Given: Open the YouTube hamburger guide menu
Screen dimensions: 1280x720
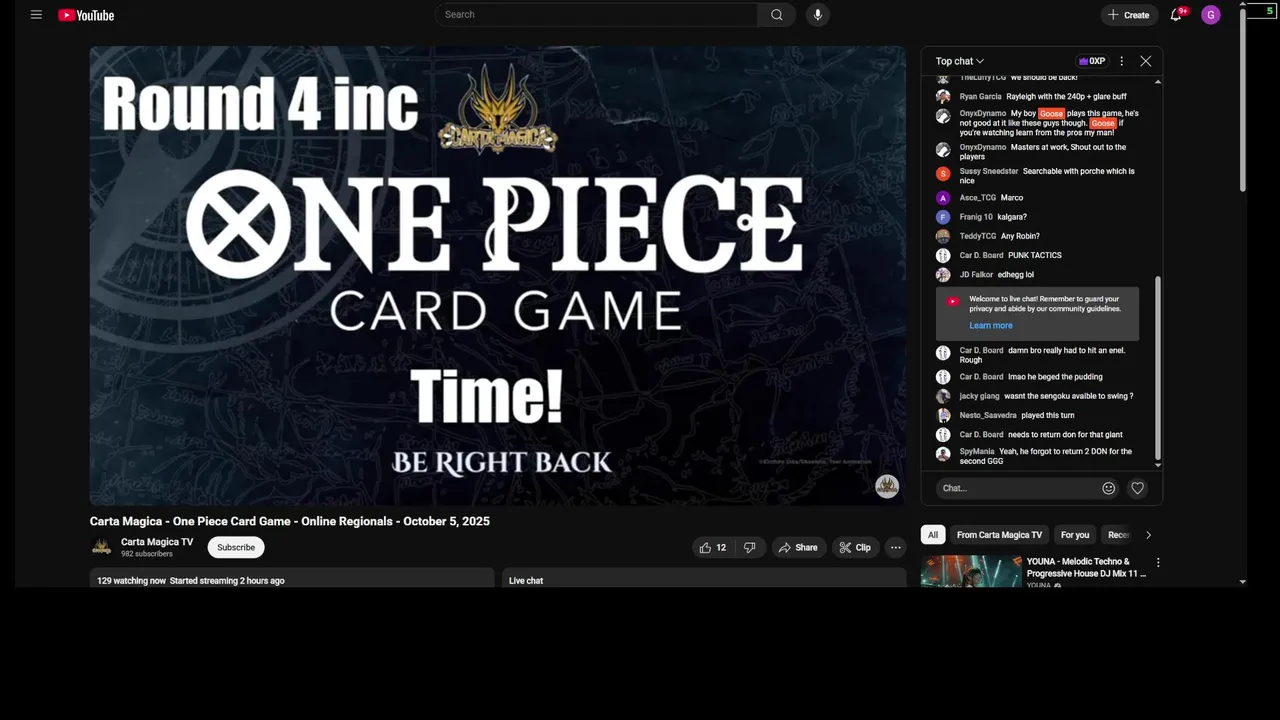Looking at the screenshot, I should [36, 15].
